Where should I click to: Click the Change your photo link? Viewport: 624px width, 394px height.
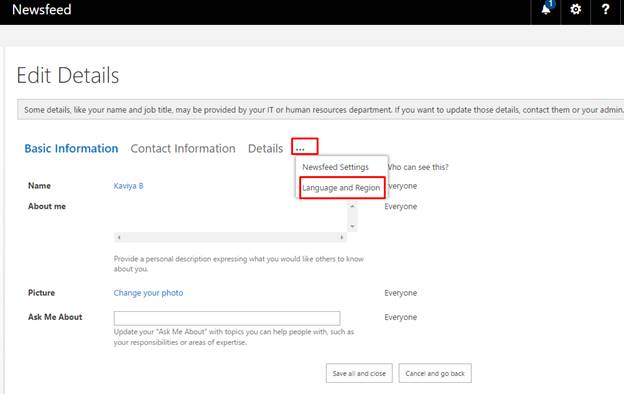[148, 293]
